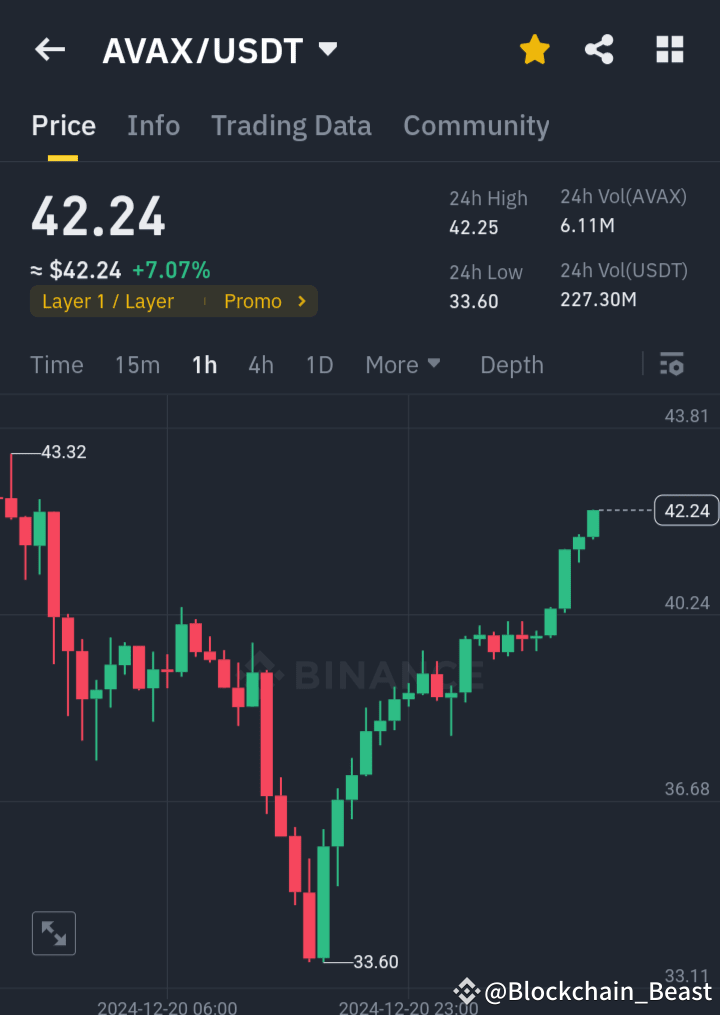Enable the 1D chart view
The width and height of the screenshot is (720, 1015).
tap(319, 365)
